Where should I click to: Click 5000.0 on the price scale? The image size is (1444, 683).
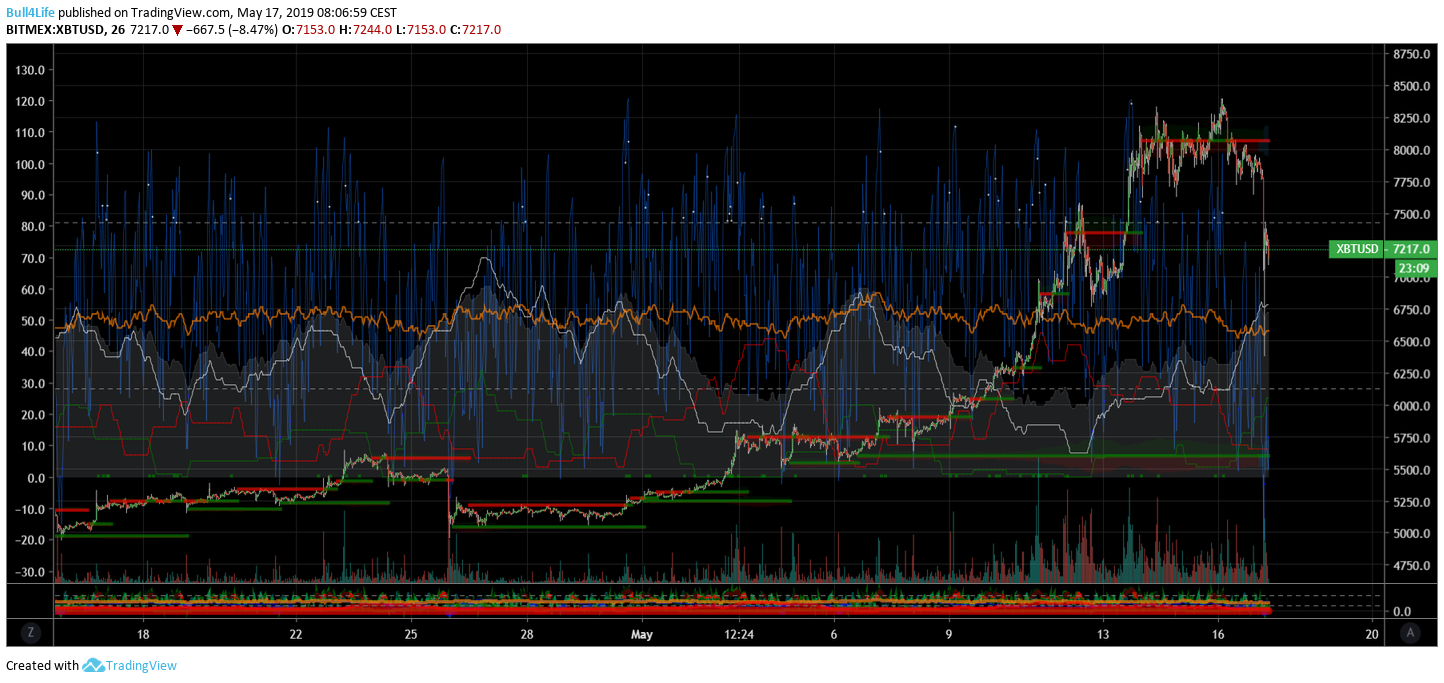click(x=1412, y=534)
